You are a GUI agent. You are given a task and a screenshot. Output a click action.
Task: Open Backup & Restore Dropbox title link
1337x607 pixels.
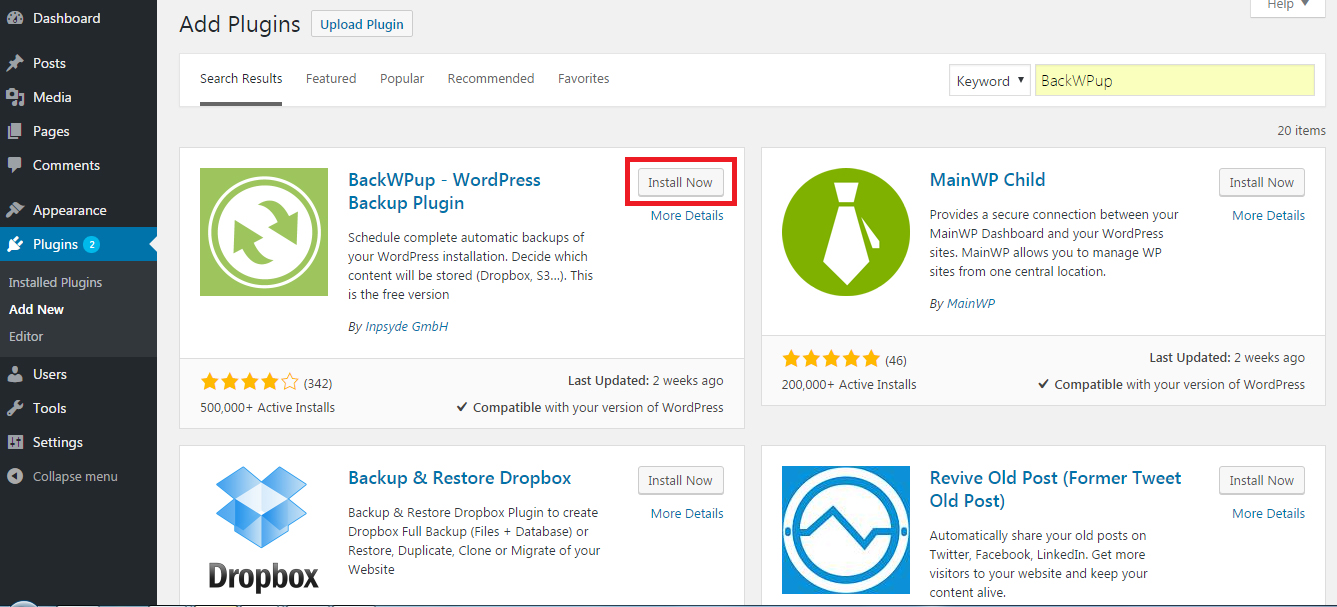click(x=460, y=478)
